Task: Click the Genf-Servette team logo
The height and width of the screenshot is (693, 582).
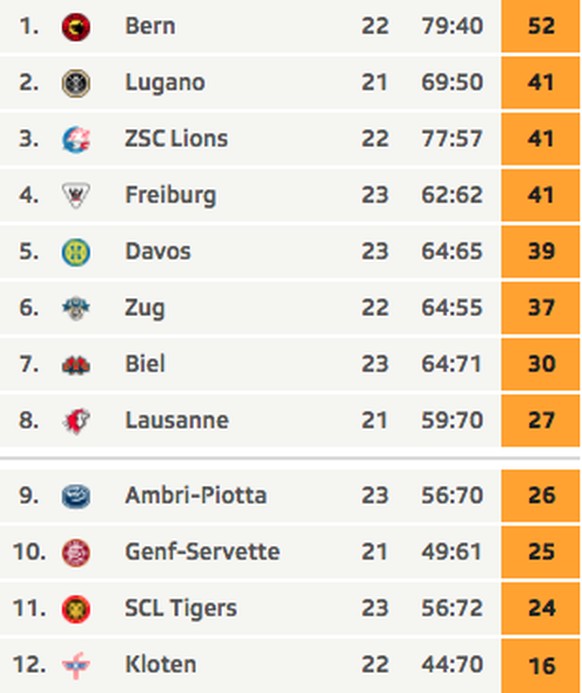Action: pyautogui.click(x=76, y=552)
